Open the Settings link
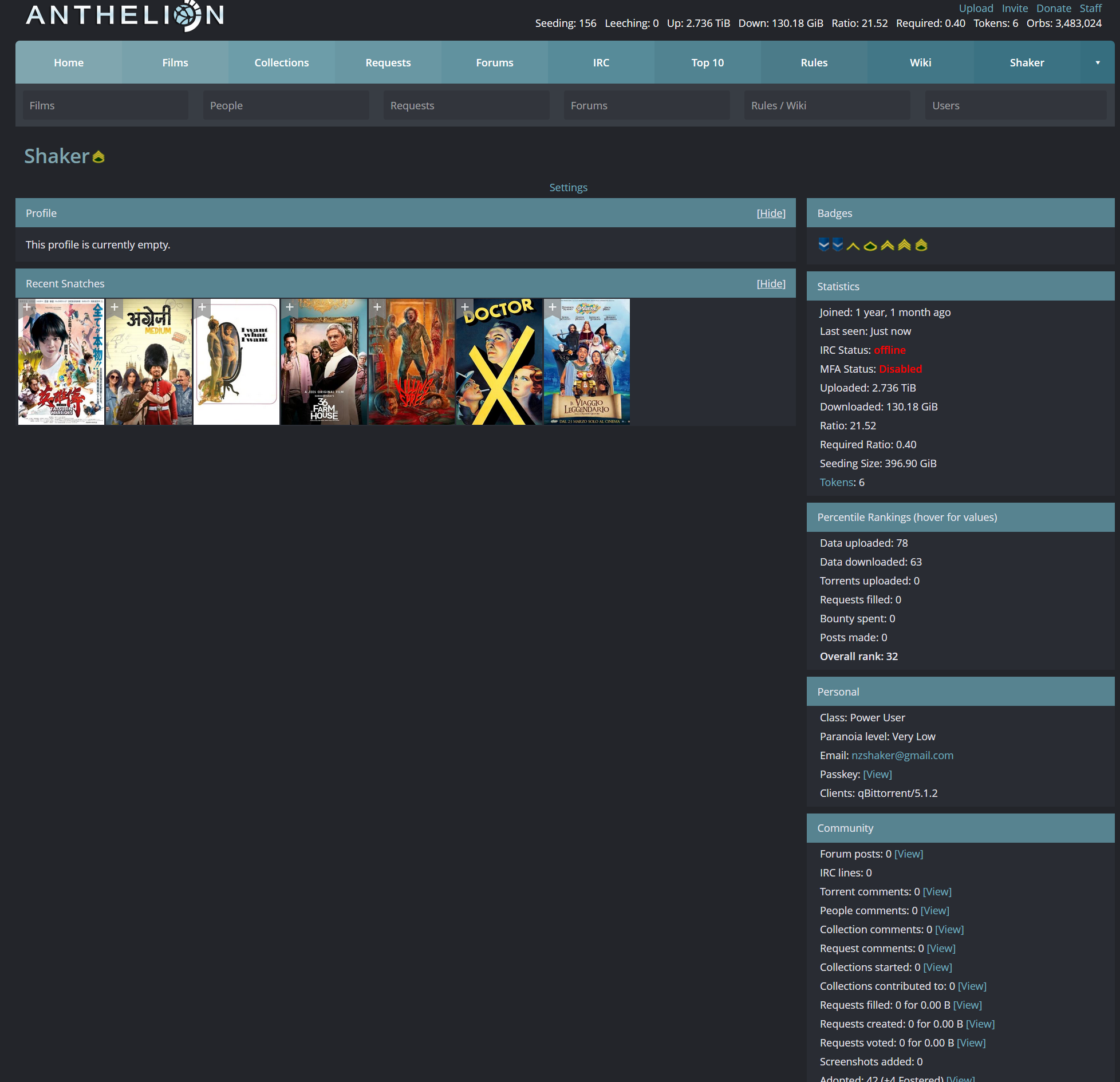Viewport: 1120px width, 1082px height. (x=568, y=187)
